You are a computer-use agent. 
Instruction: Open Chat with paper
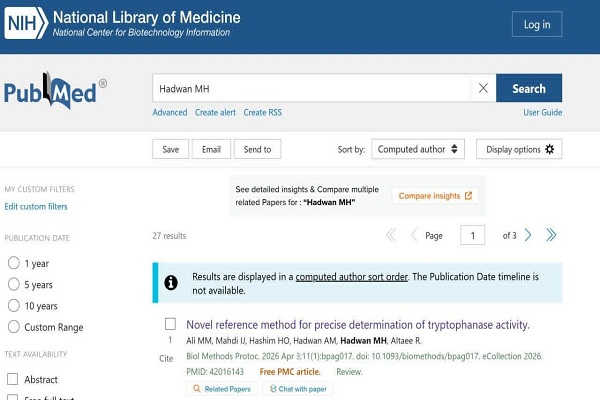point(298,389)
